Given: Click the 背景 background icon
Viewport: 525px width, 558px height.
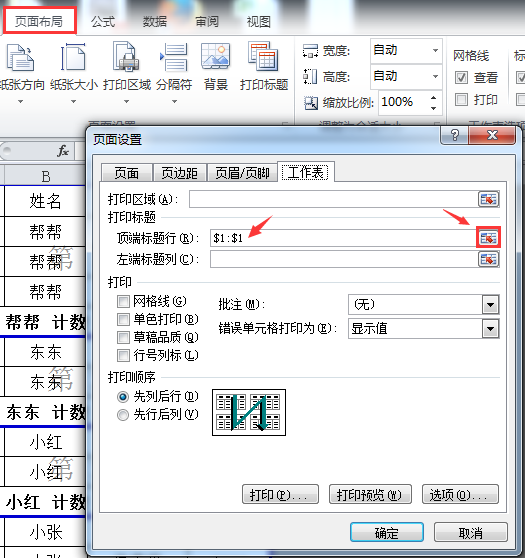Looking at the screenshot, I should (216, 57).
